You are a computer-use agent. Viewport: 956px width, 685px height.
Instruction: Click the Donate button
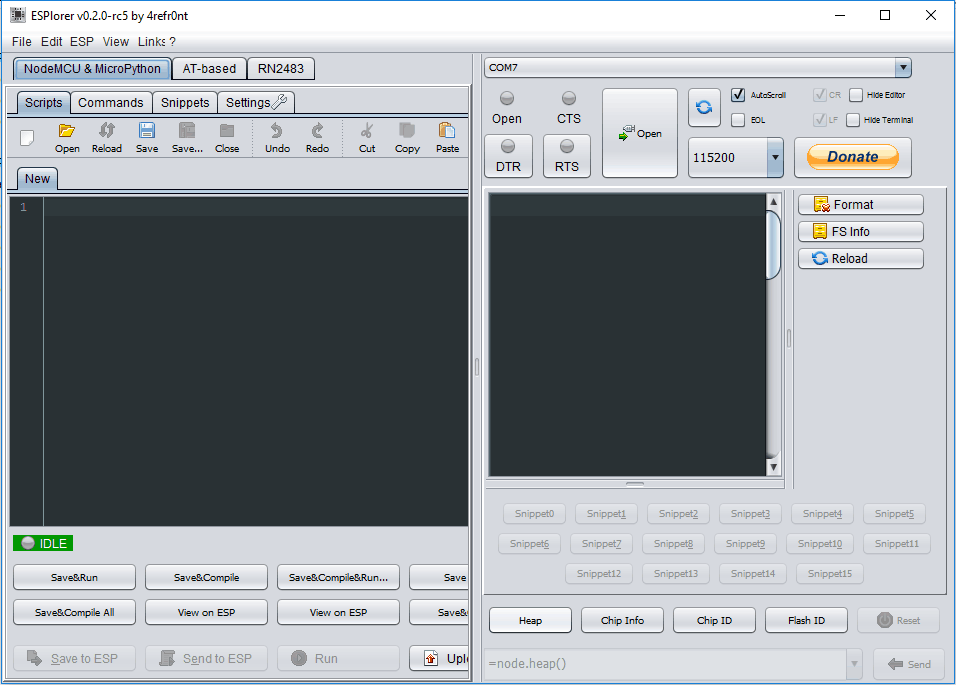(x=852, y=157)
